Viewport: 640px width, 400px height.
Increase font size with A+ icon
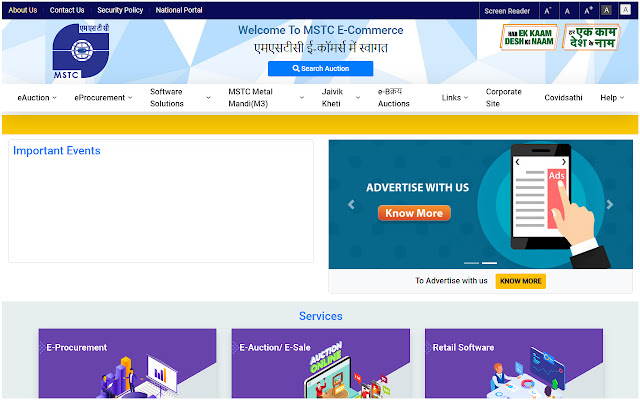[x=588, y=11]
